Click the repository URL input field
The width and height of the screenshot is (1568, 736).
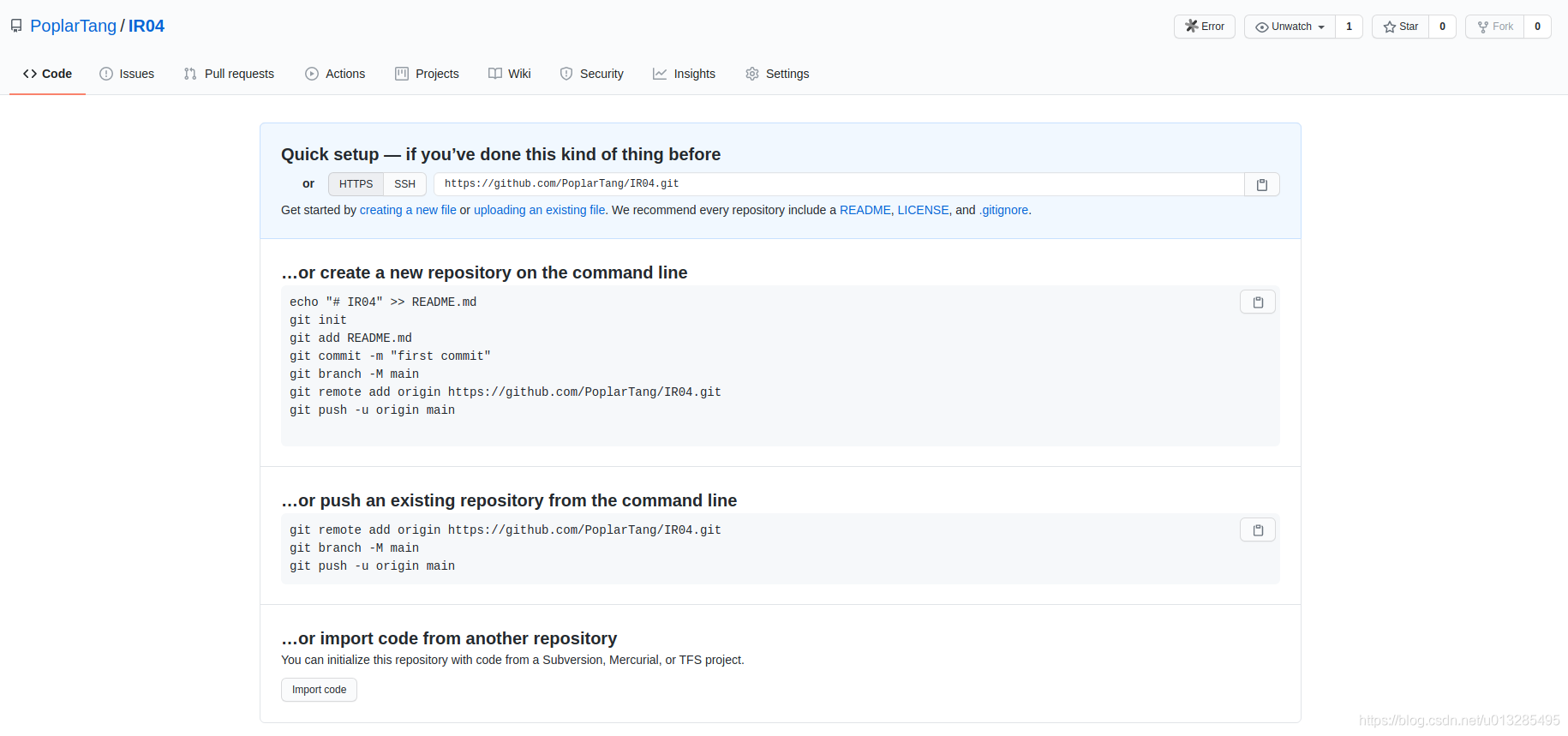coord(839,184)
